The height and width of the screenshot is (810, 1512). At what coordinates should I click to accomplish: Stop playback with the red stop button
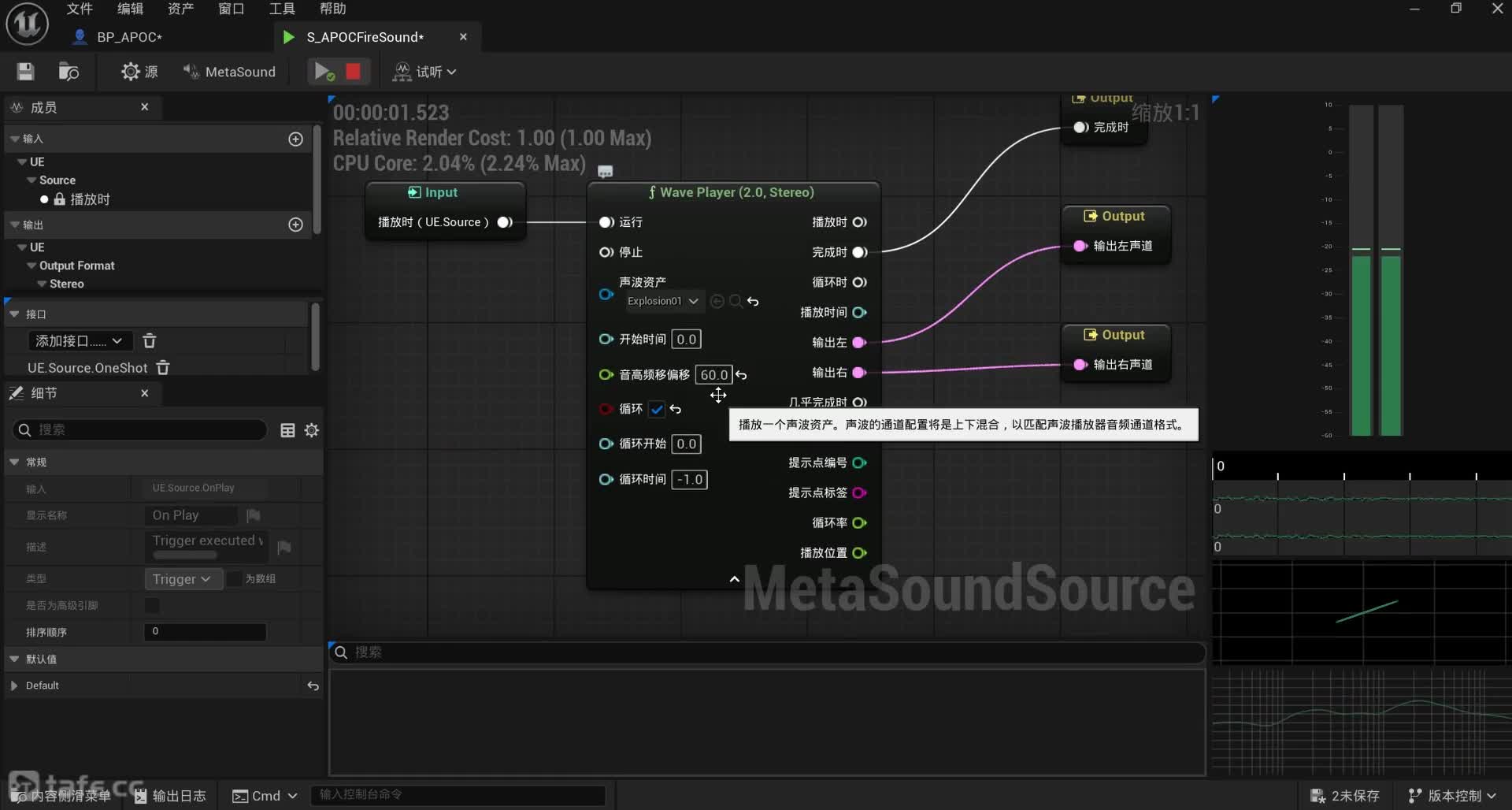(x=353, y=72)
